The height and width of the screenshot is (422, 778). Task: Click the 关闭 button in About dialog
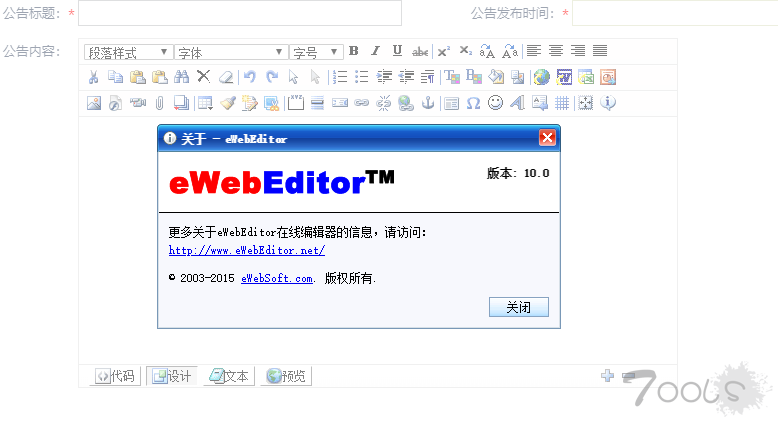click(519, 307)
